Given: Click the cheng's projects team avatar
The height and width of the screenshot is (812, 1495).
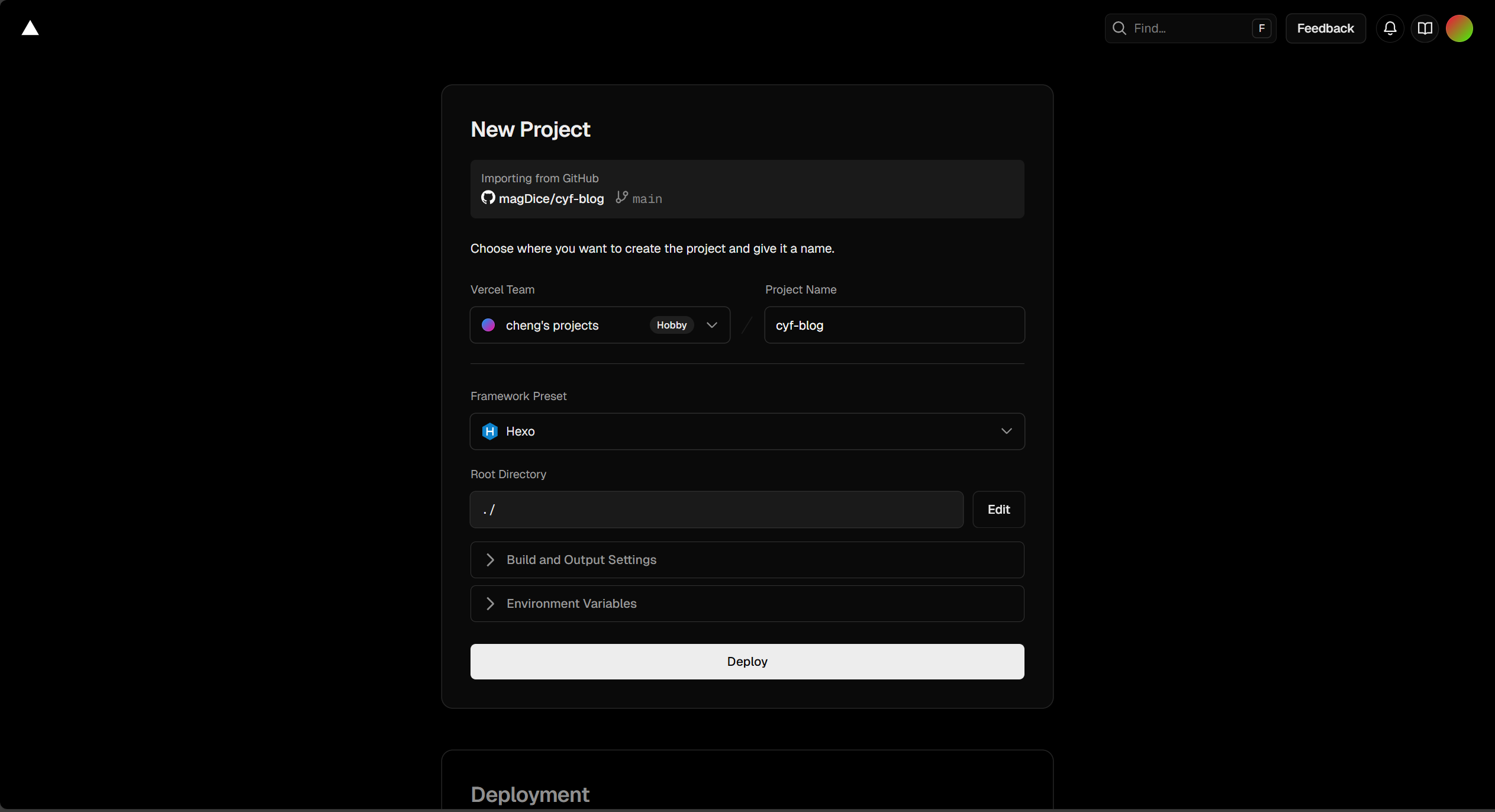Looking at the screenshot, I should point(488,325).
